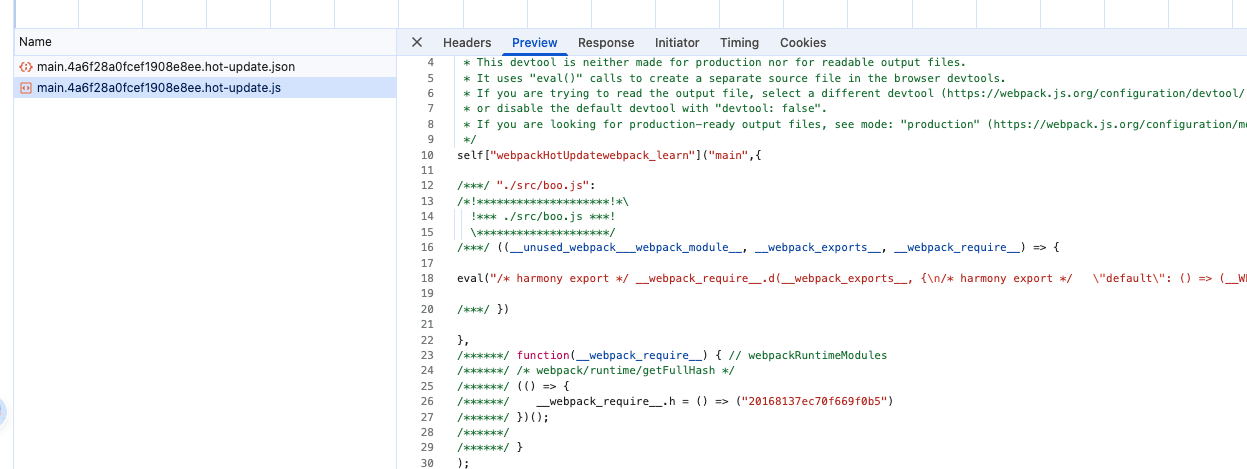Sort requests by the Name column header
This screenshot has width=1247, height=469.
pyautogui.click(x=35, y=42)
